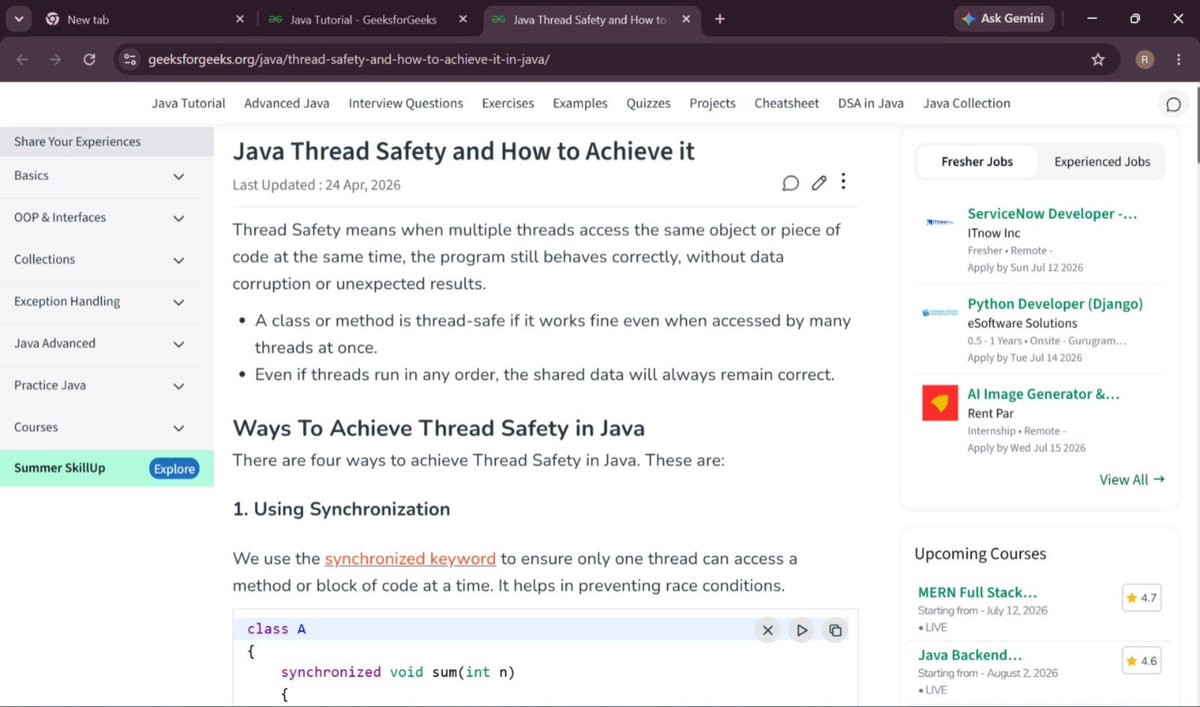Open Cheatsheet nav item
The height and width of the screenshot is (707, 1200).
pyautogui.click(x=787, y=104)
